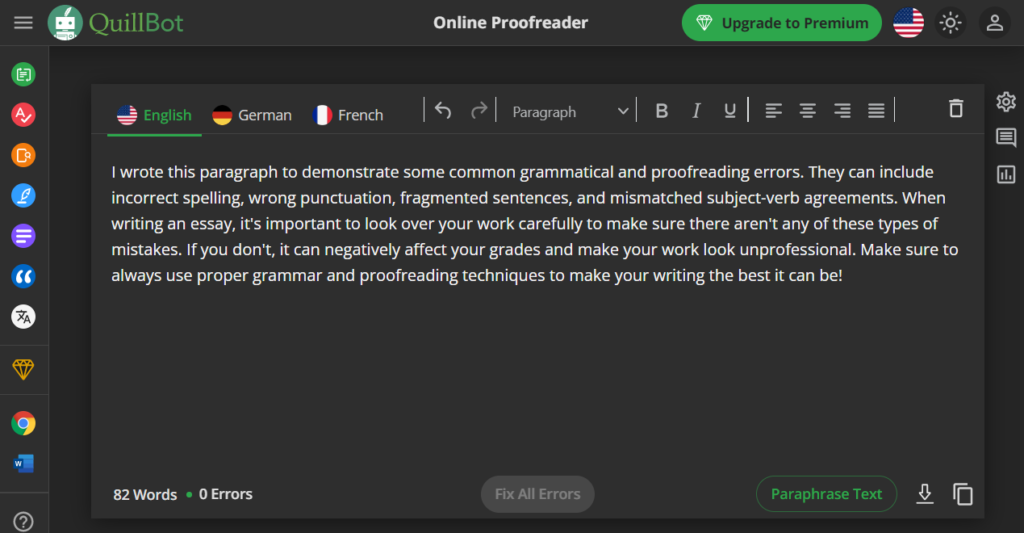Click the US flag language selector
Screen dimensions: 1024x533
(908, 23)
